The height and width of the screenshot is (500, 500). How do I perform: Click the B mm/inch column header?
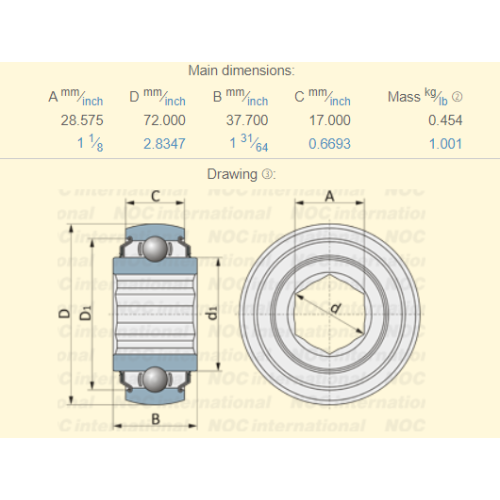tap(240, 97)
